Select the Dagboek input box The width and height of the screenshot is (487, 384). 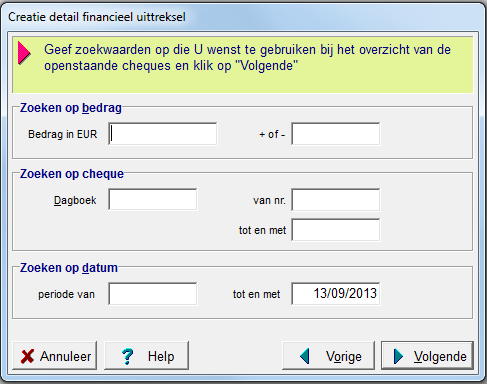click(153, 200)
